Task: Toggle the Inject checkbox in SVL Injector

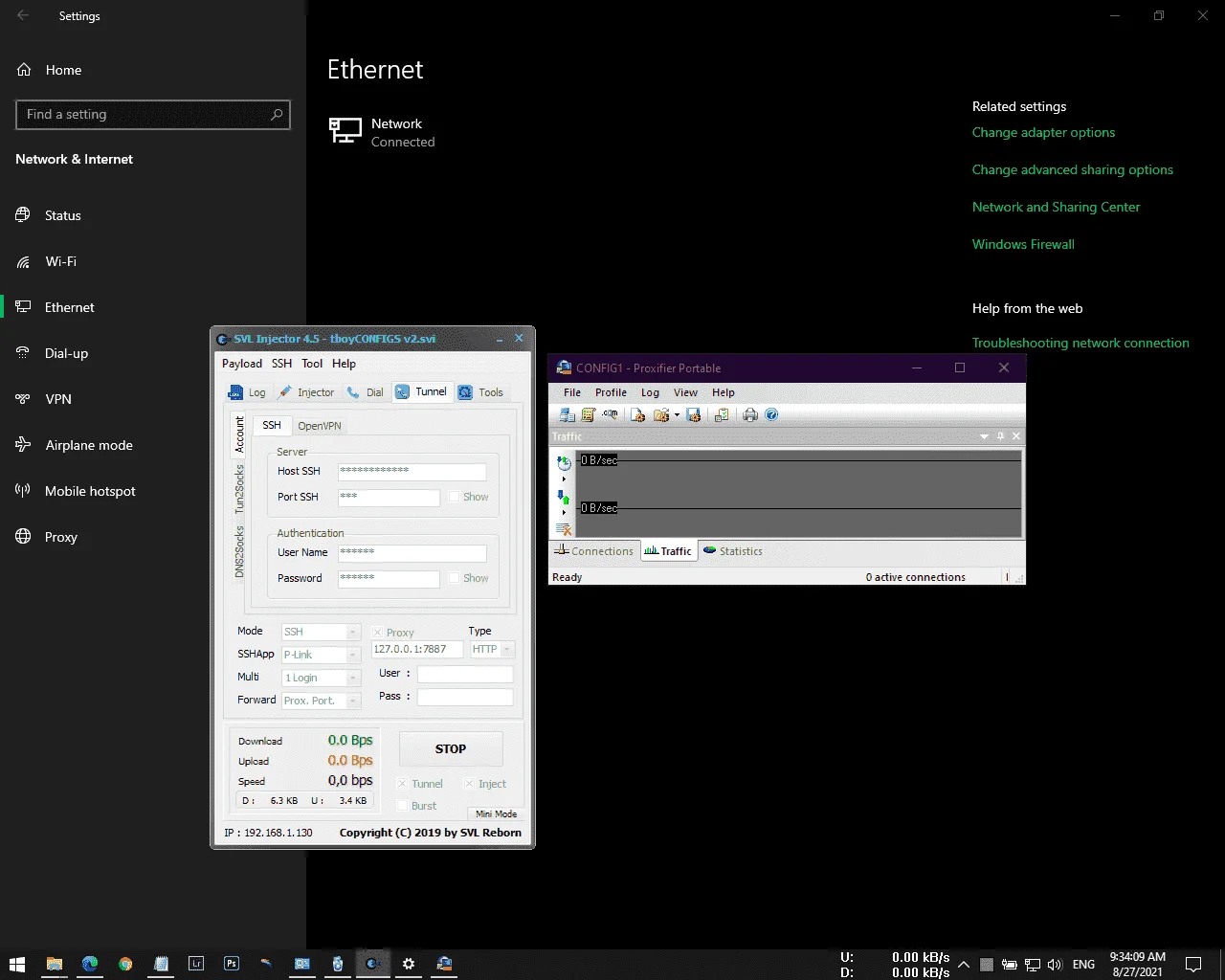Action: pos(470,784)
